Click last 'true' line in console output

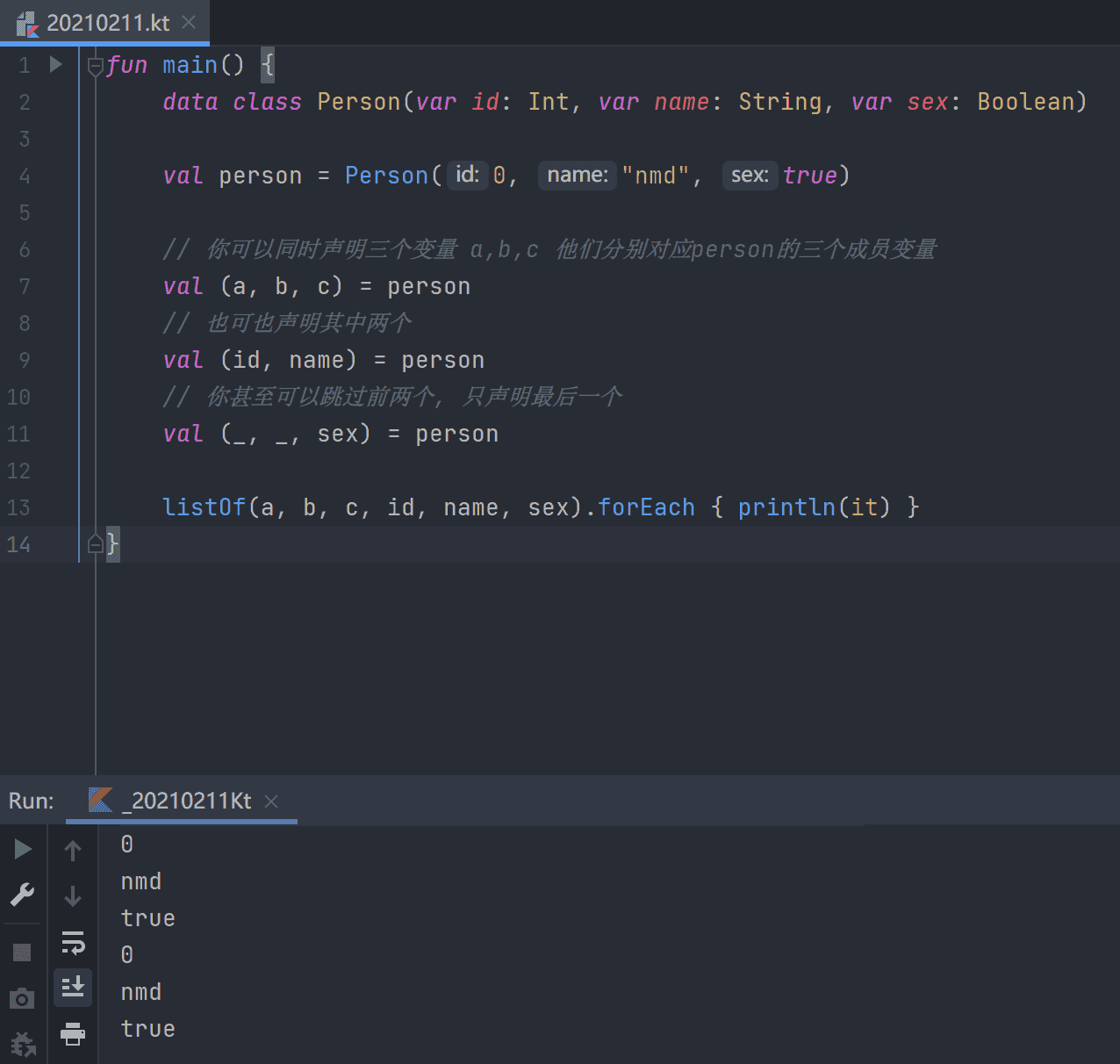pyautogui.click(x=148, y=1029)
